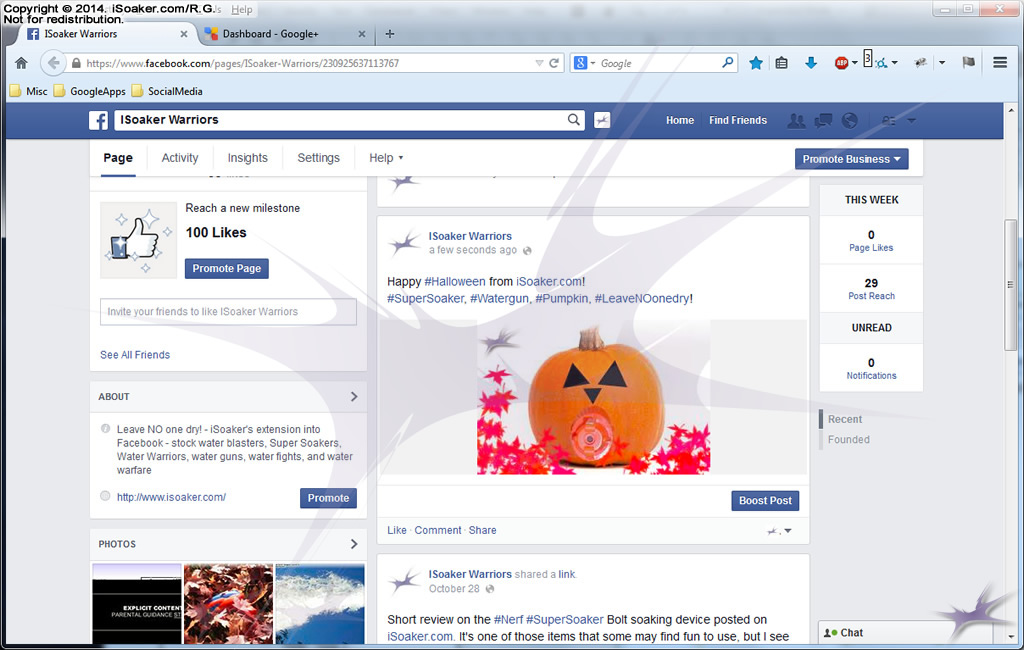Open the Adblock Plus dropdown arrow
This screenshot has height=650, width=1024.
point(854,63)
